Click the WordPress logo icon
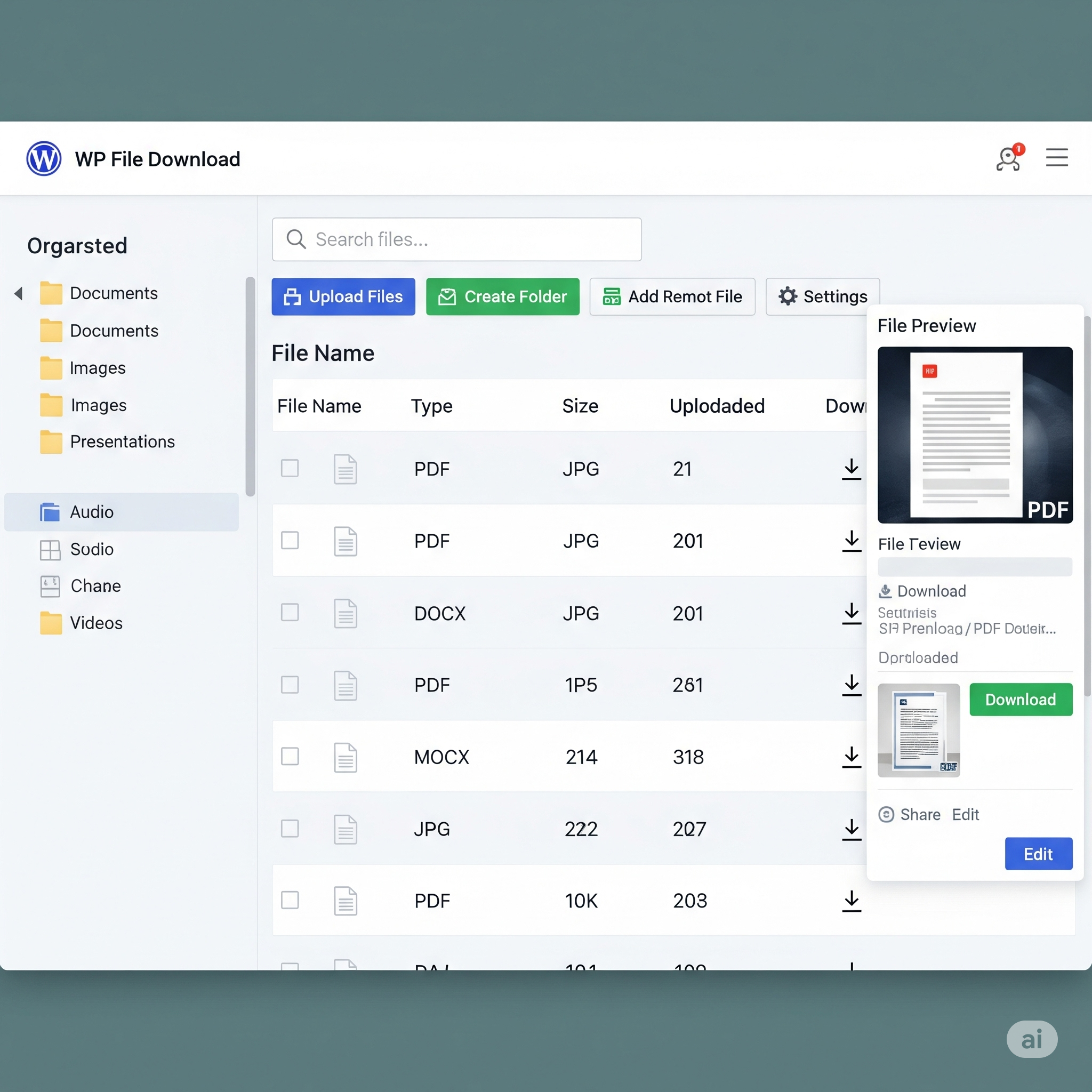 point(44,159)
